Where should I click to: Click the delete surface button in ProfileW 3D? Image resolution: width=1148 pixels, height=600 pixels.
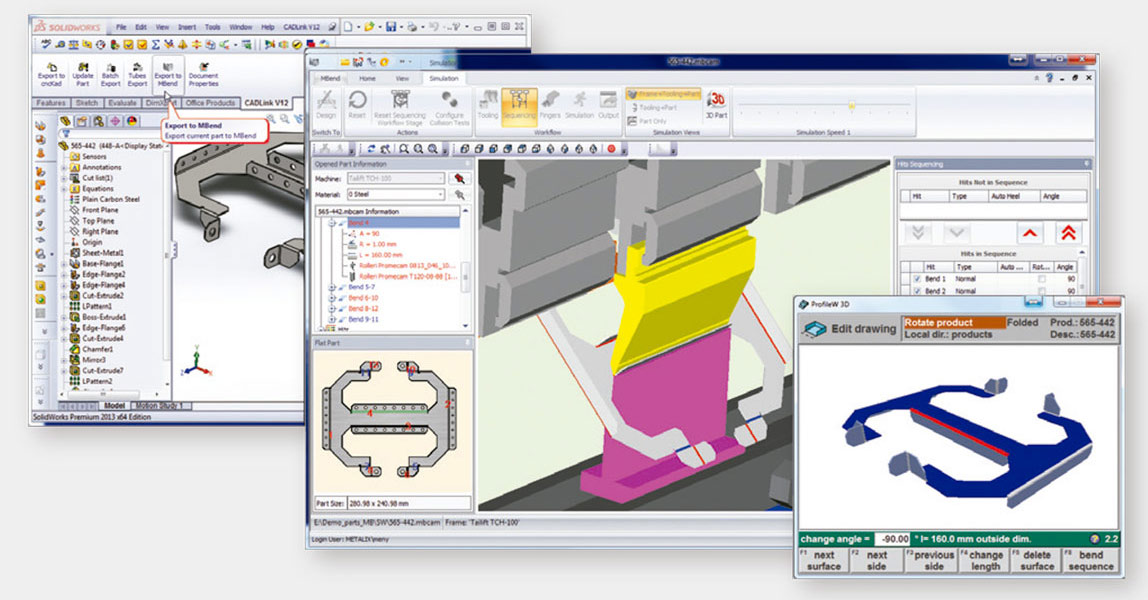(1036, 560)
